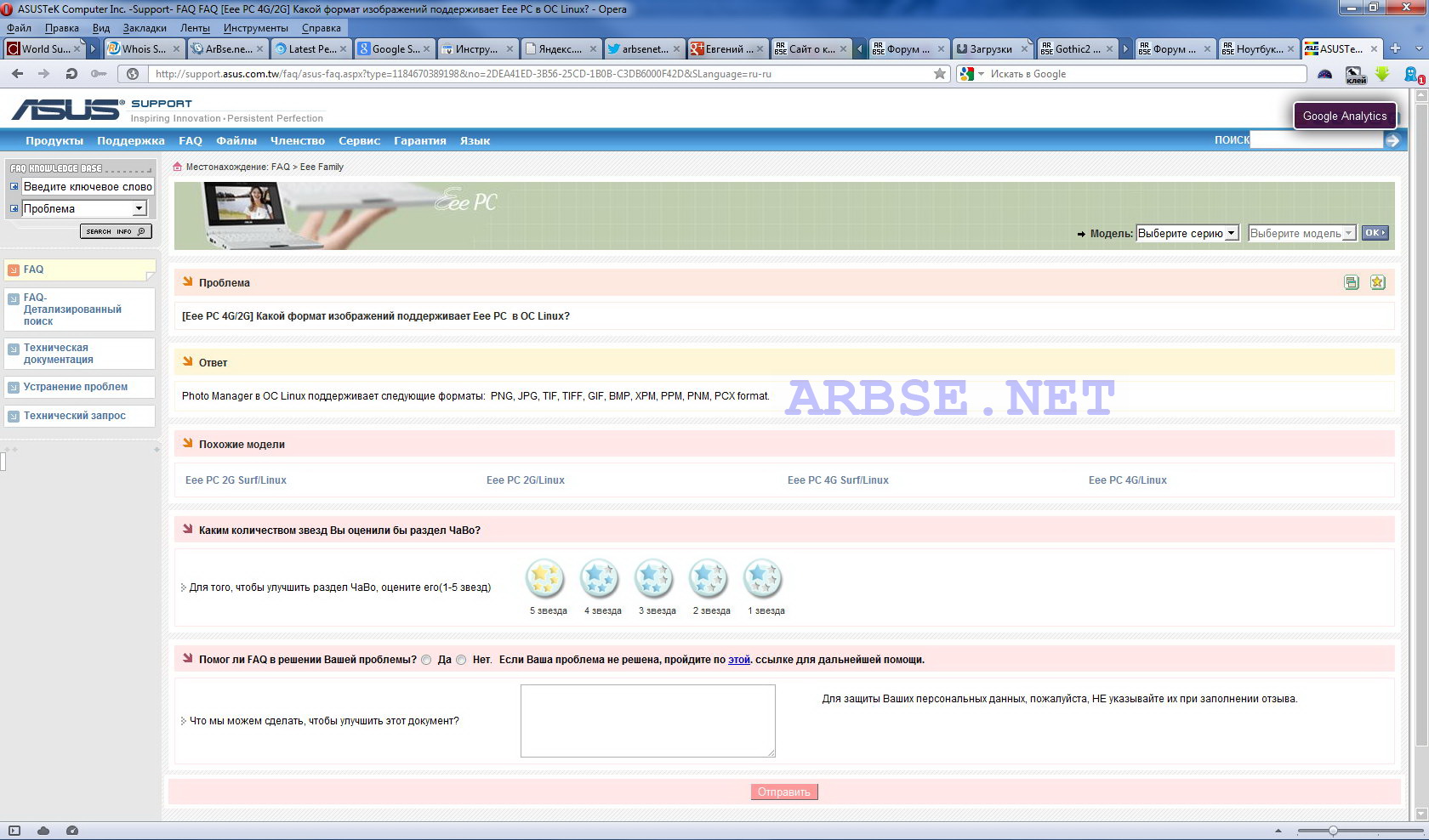The height and width of the screenshot is (840, 1429).
Task: Open the Файл menu
Action: tap(19, 28)
